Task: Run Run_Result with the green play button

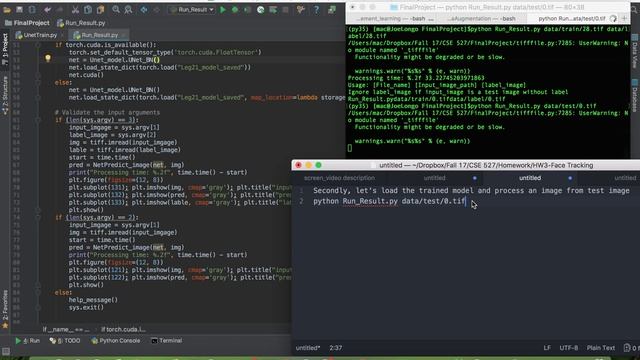Action: point(223,9)
